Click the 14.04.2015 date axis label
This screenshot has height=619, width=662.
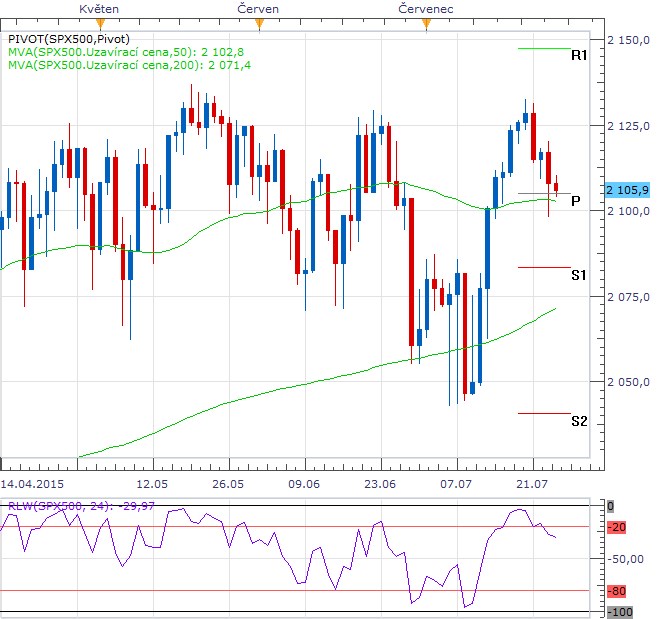tap(32, 484)
